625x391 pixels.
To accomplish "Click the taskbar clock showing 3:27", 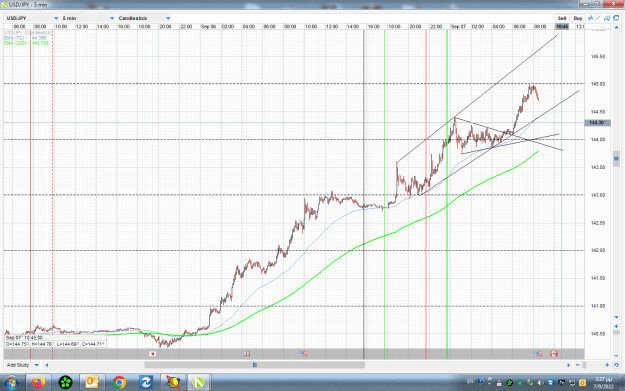I will (x=603, y=383).
